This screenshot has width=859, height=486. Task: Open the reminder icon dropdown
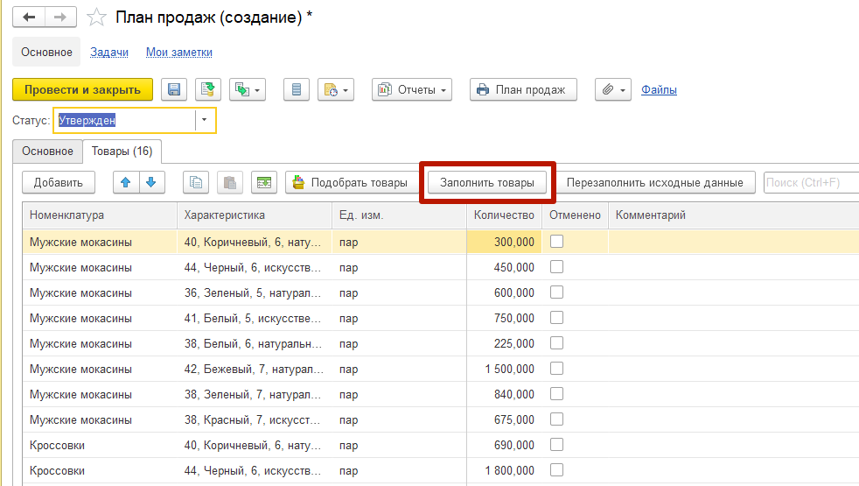click(336, 89)
